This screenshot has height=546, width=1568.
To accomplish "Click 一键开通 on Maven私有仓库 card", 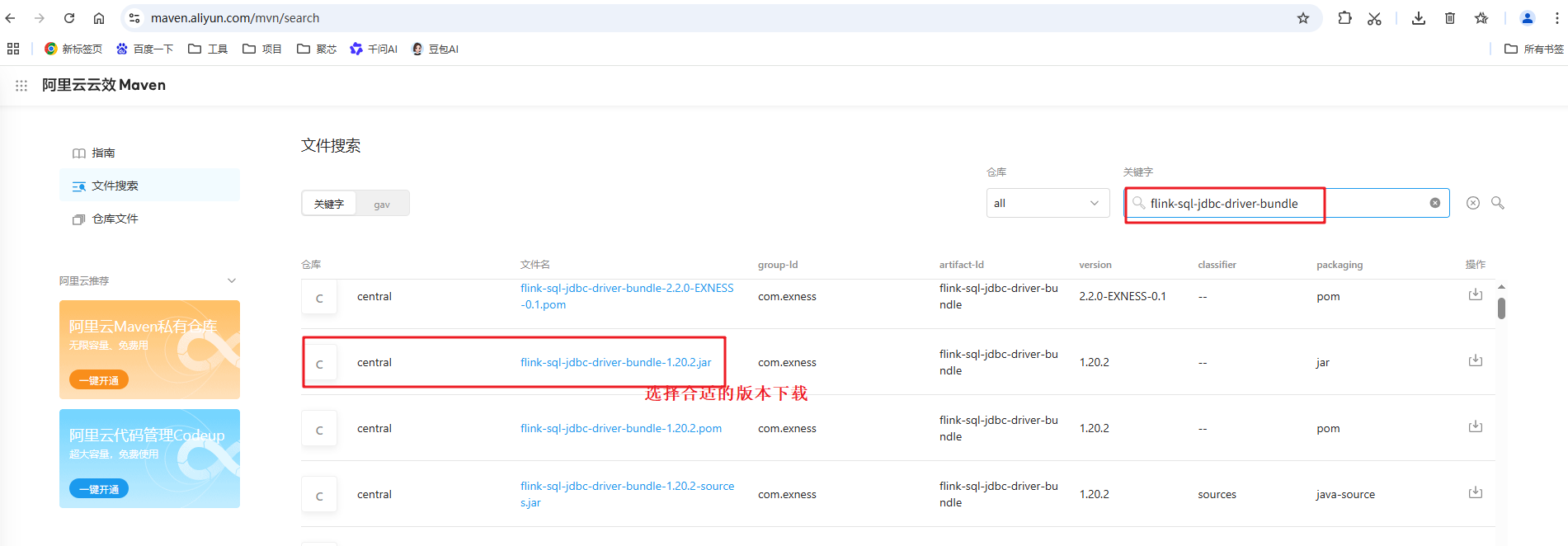I will [99, 380].
